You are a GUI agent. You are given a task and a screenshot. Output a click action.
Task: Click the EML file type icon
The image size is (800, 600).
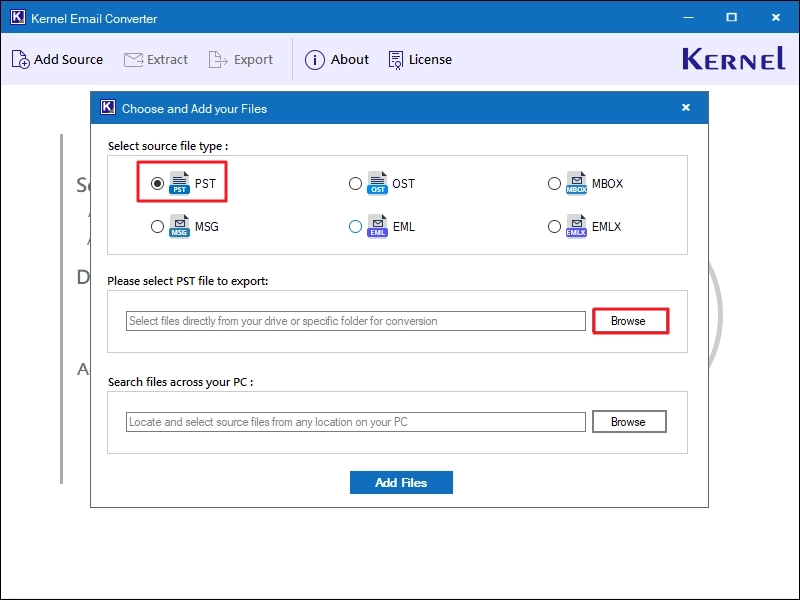[377, 226]
